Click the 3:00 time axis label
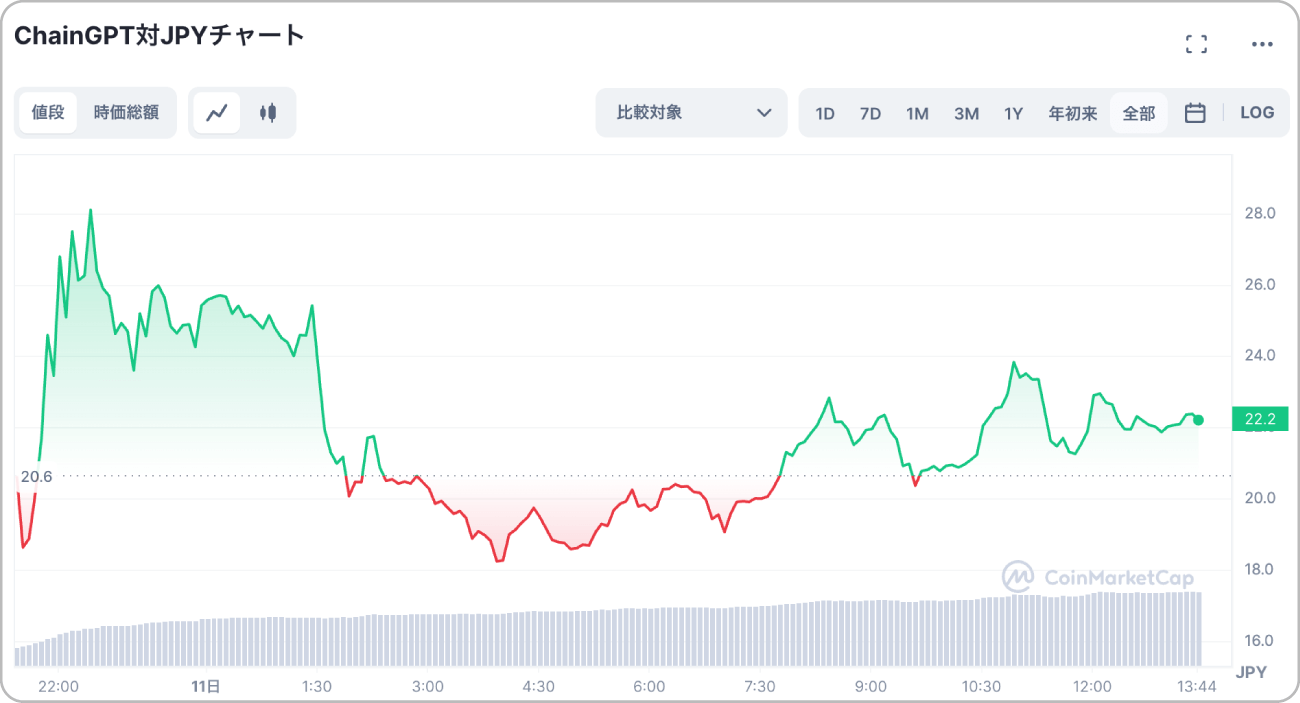1300x703 pixels. (x=428, y=687)
